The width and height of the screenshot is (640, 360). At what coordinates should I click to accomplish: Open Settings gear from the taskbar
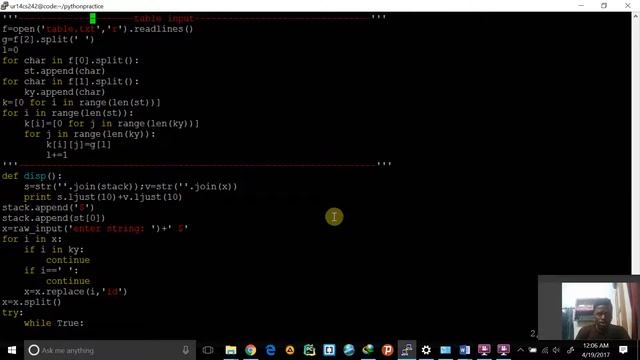pyautogui.click(x=426, y=350)
